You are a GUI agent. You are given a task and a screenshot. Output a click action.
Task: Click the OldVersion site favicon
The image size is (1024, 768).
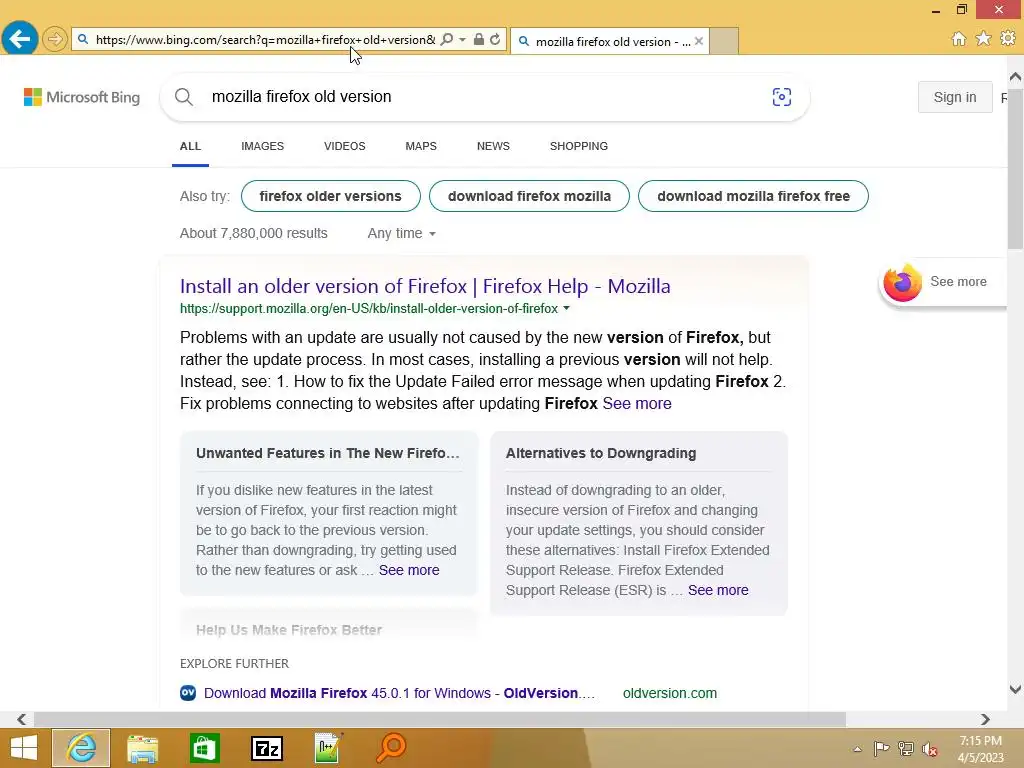point(188,693)
